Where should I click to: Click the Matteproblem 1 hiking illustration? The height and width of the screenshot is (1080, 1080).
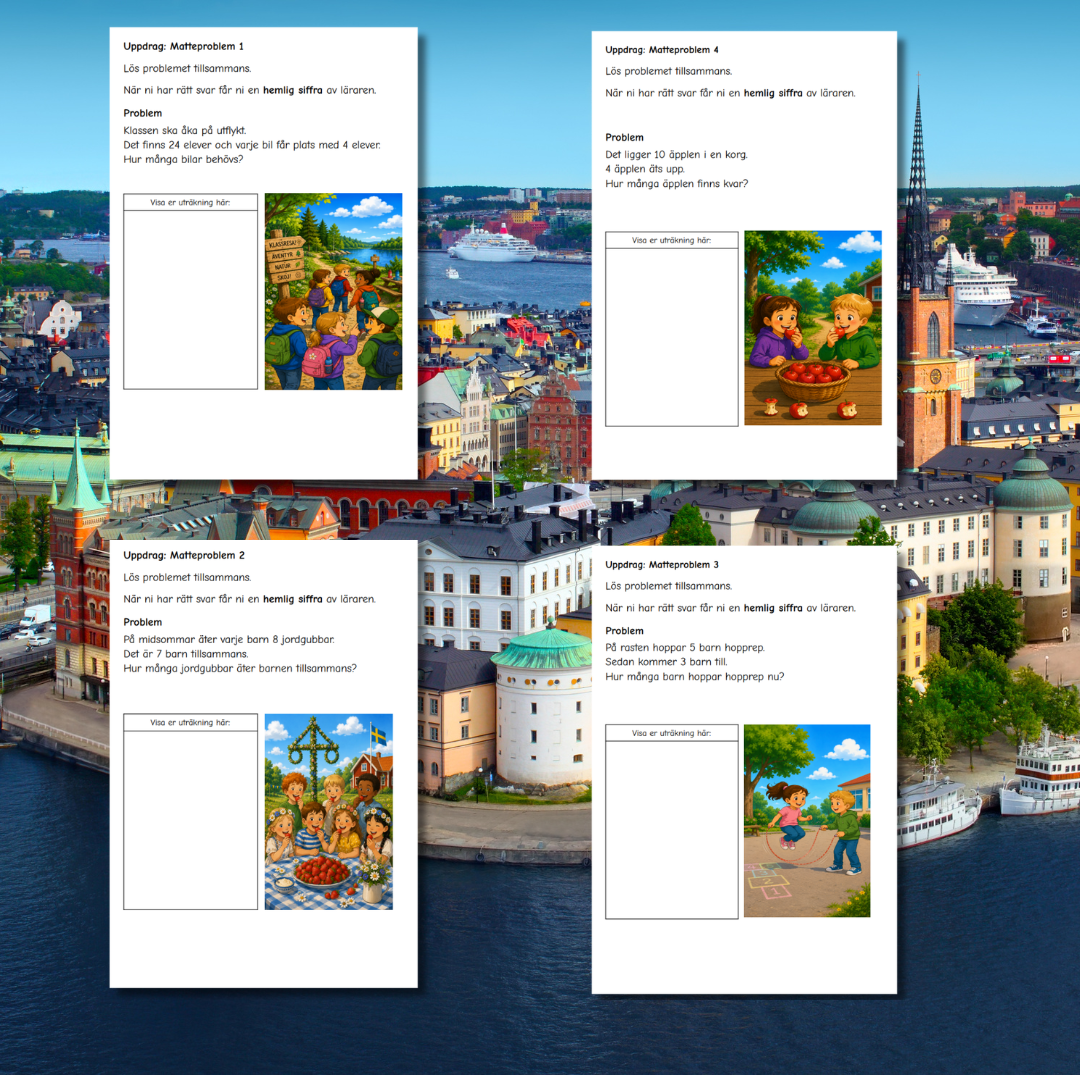333,291
